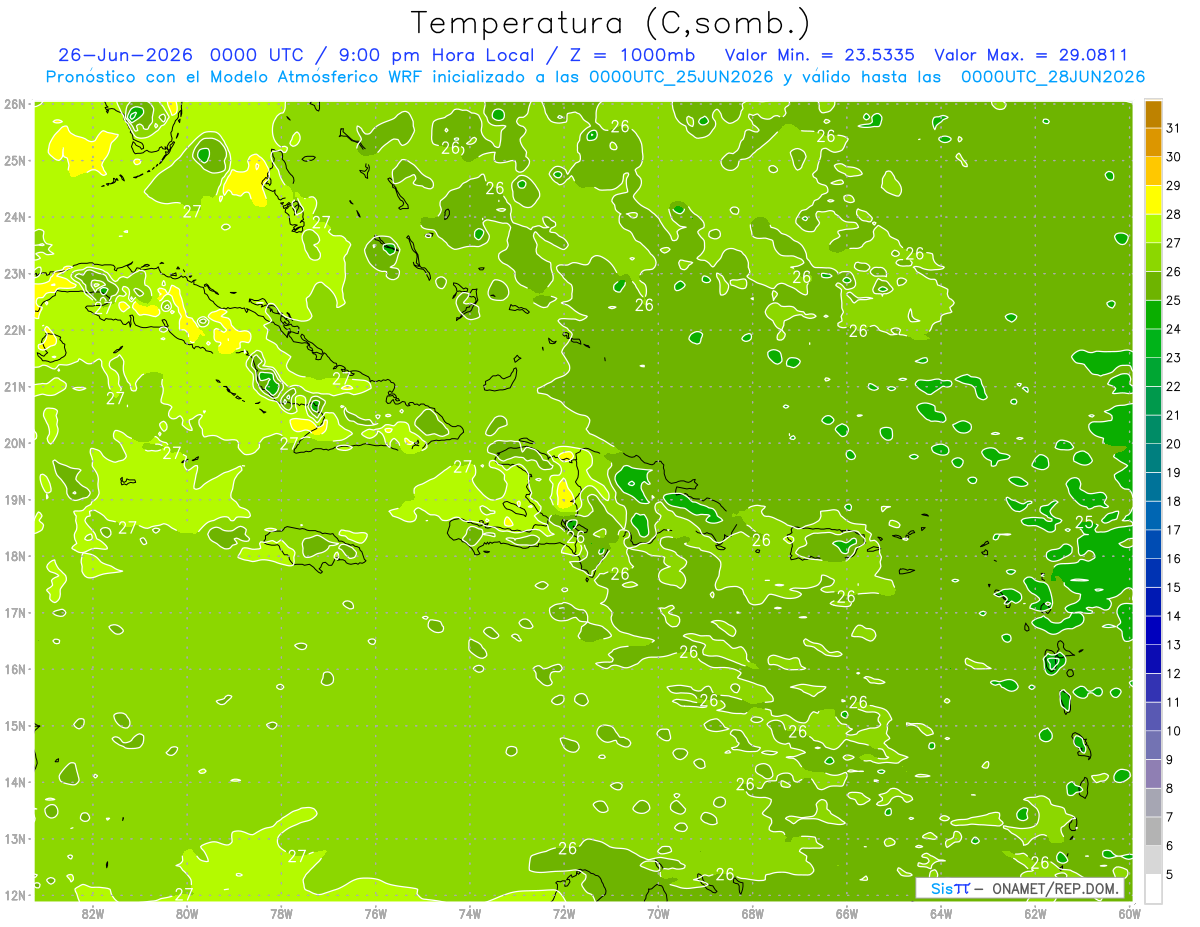Select 'Valor Max. = 29.0811' in header
Image resolution: width=1200 pixels, height=927 pixels.
click(x=1031, y=55)
